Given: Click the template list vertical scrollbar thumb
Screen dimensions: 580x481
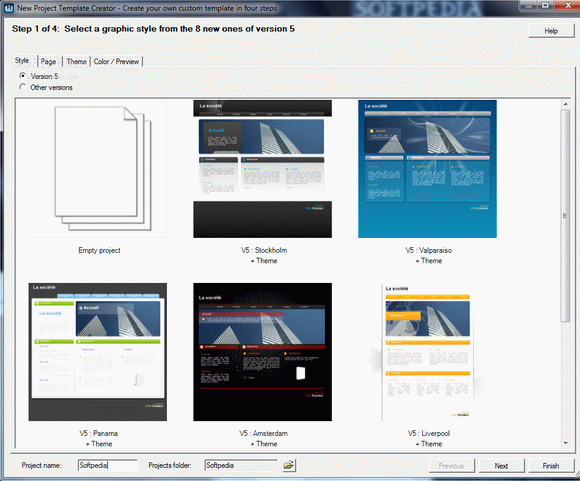Looking at the screenshot, I should point(565,216).
